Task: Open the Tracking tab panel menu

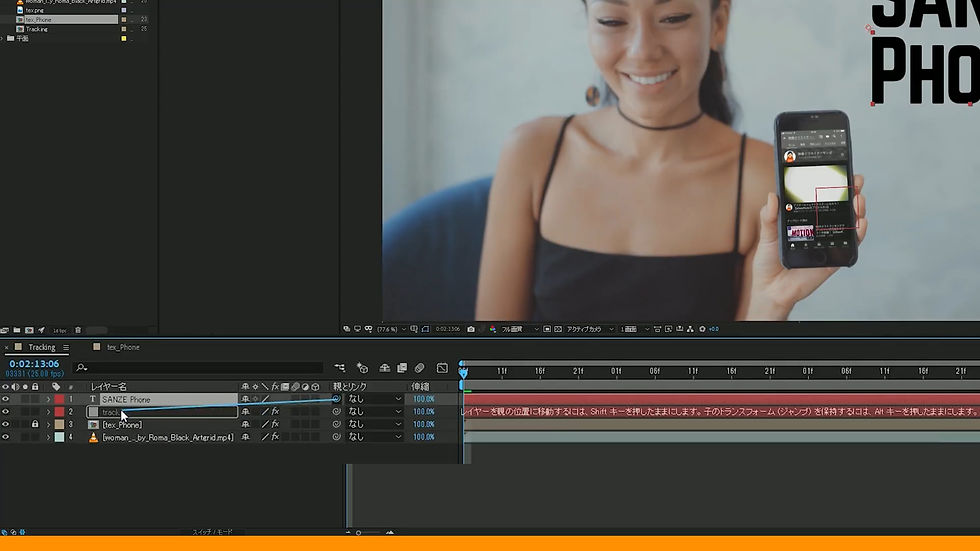Action: click(x=66, y=347)
